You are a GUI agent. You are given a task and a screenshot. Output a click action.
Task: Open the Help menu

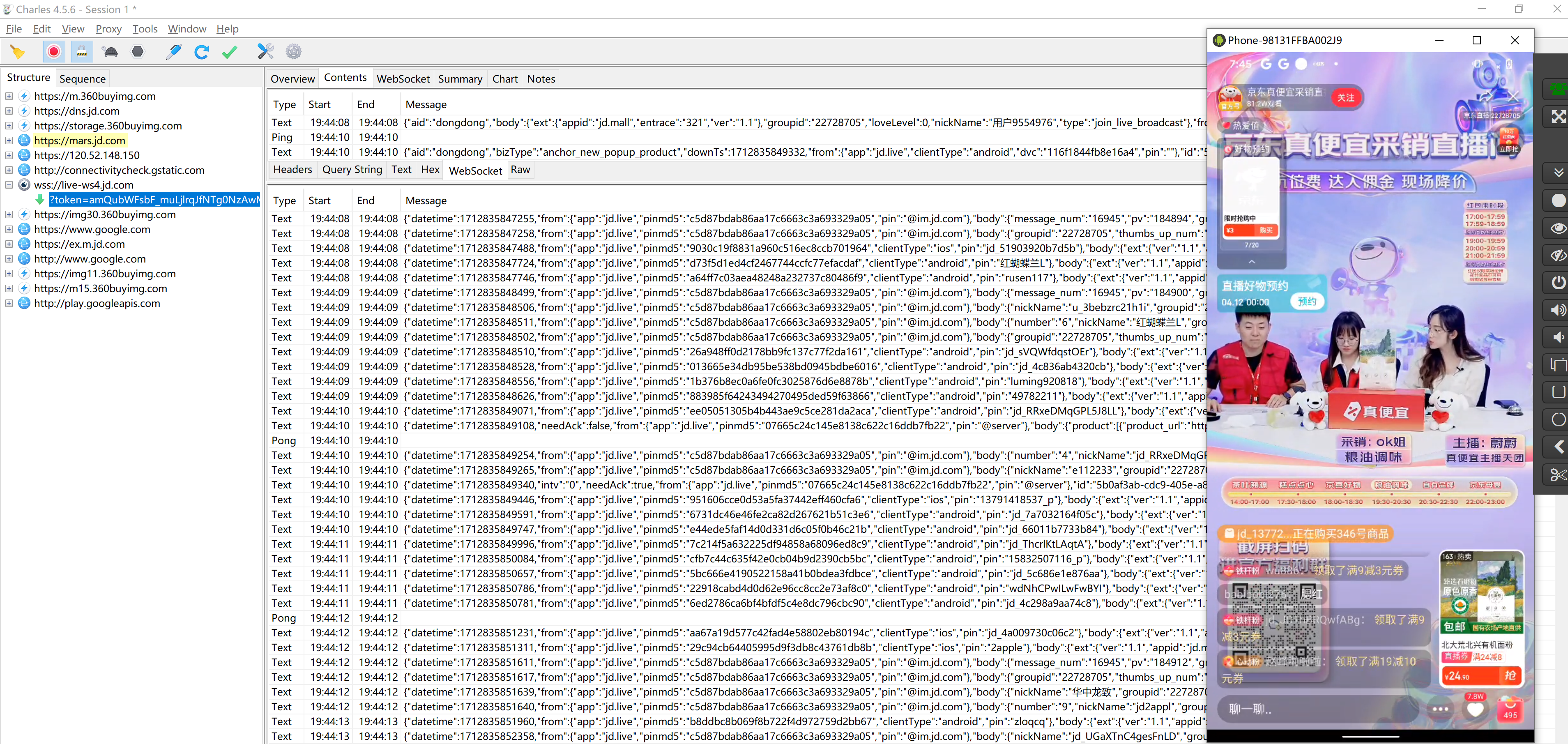(x=227, y=29)
